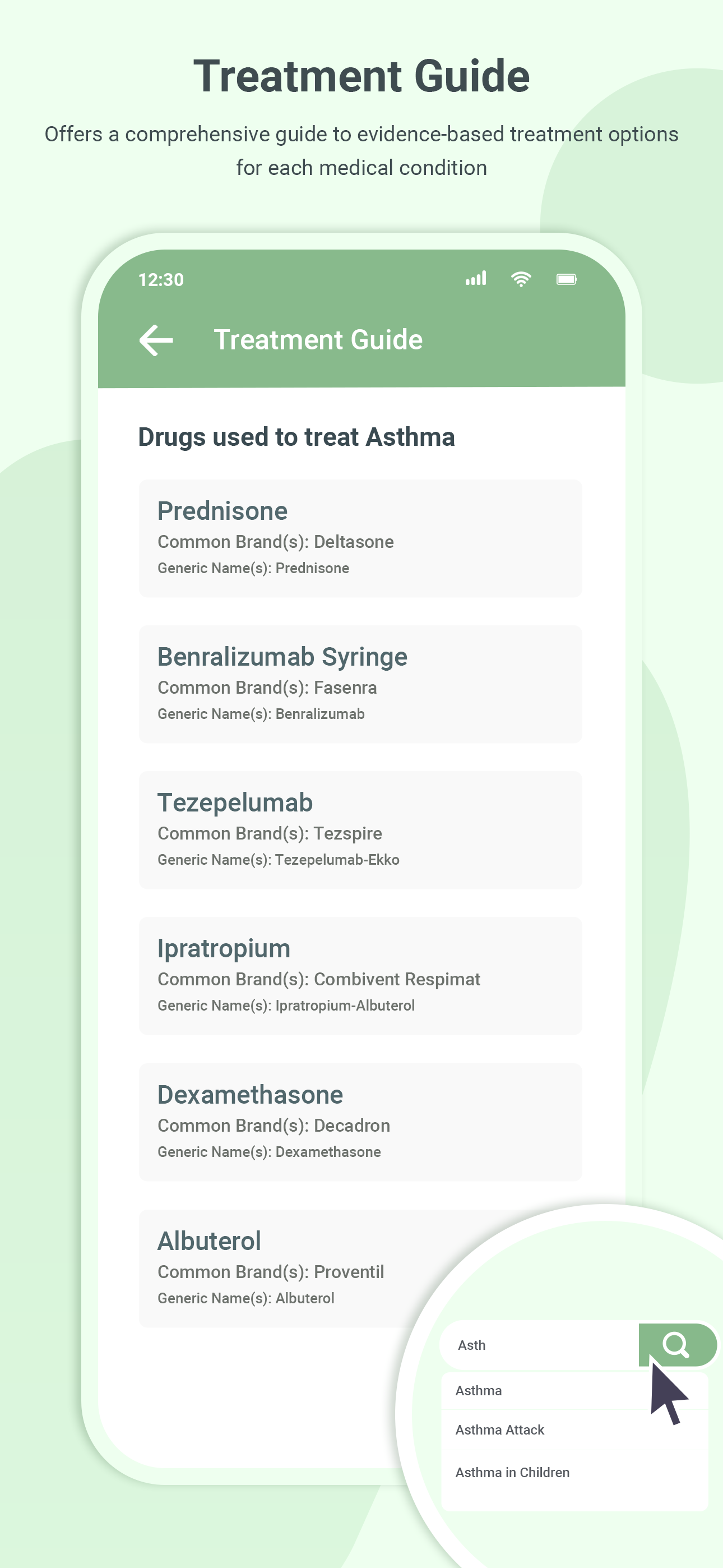Open the Benralizumab Syringe card
The width and height of the screenshot is (723, 1568).
tap(360, 684)
